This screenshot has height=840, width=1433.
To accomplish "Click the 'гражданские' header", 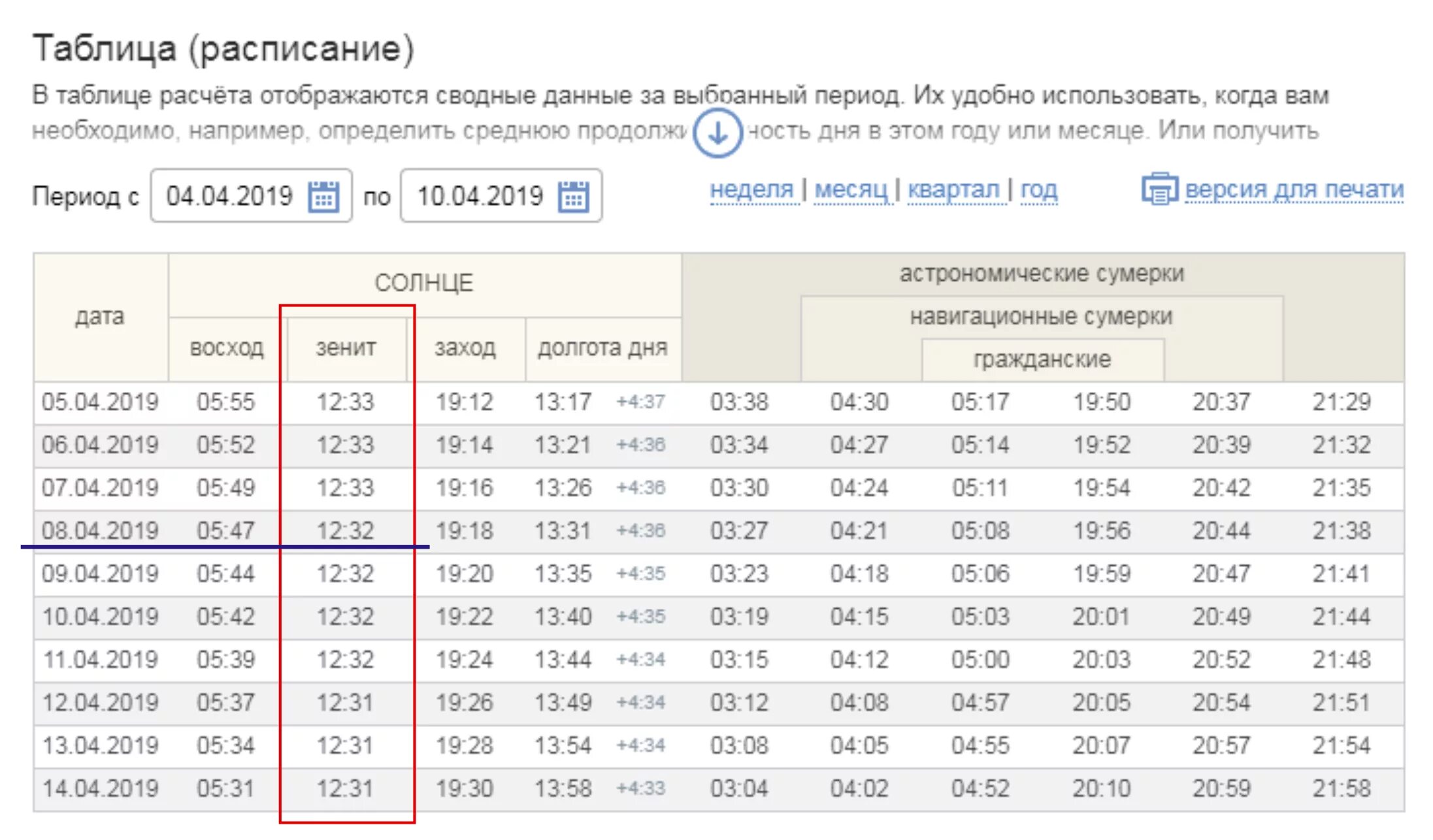I will [x=1042, y=359].
